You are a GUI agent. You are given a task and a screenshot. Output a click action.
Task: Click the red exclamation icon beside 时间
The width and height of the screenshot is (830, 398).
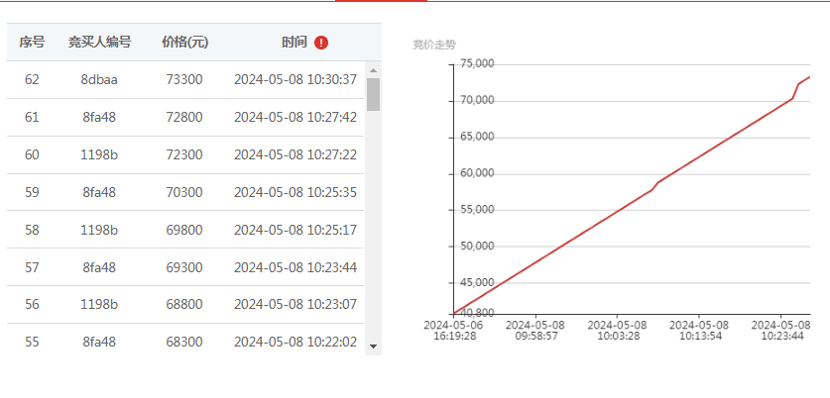(x=321, y=43)
